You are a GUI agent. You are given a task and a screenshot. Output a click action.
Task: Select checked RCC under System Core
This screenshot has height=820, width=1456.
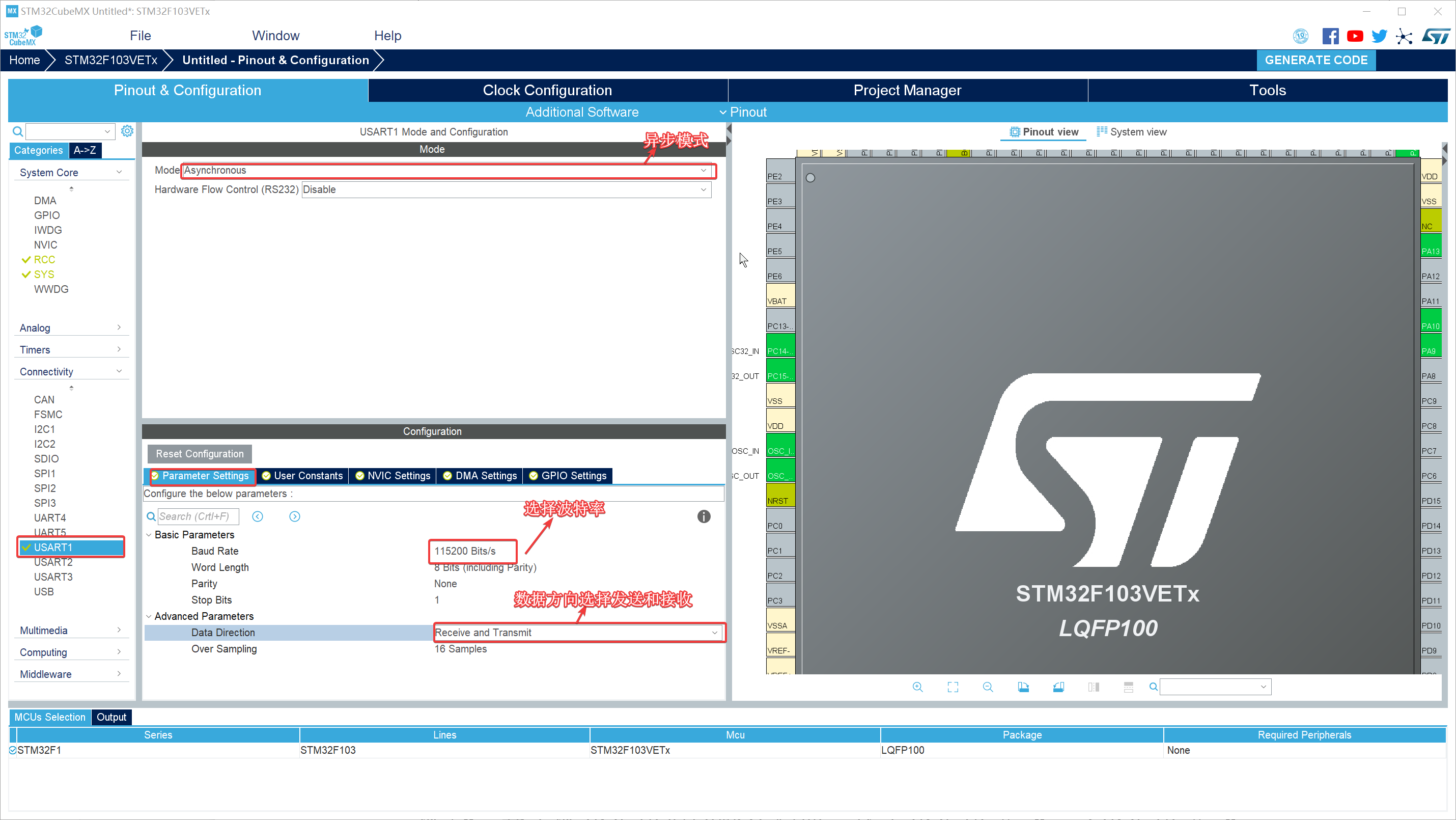click(x=44, y=260)
